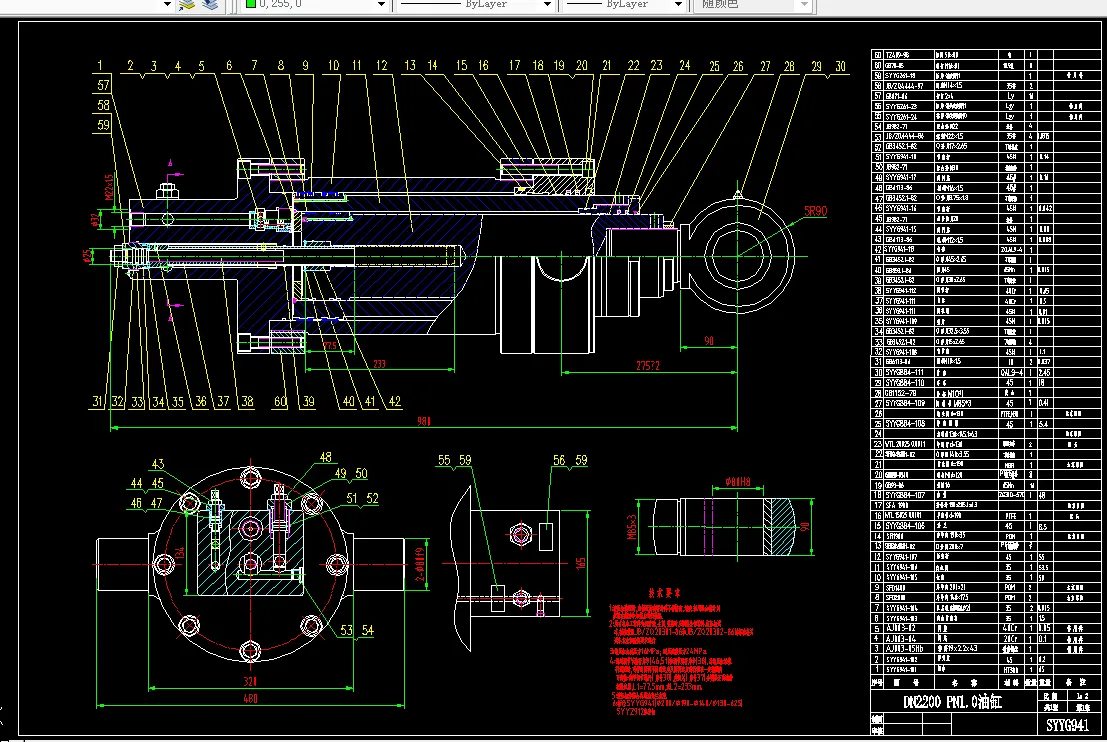Expand the 0,255,0 color control dropdown

(381, 4)
